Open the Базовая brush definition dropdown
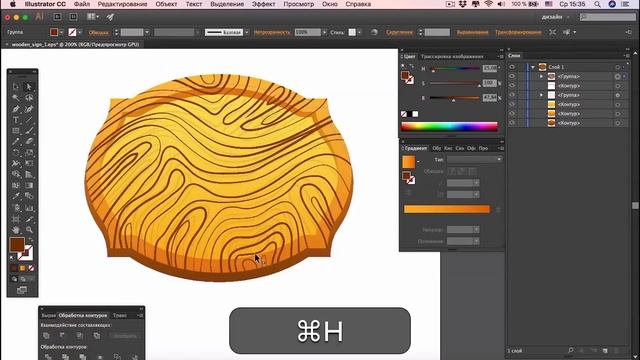 (247, 32)
